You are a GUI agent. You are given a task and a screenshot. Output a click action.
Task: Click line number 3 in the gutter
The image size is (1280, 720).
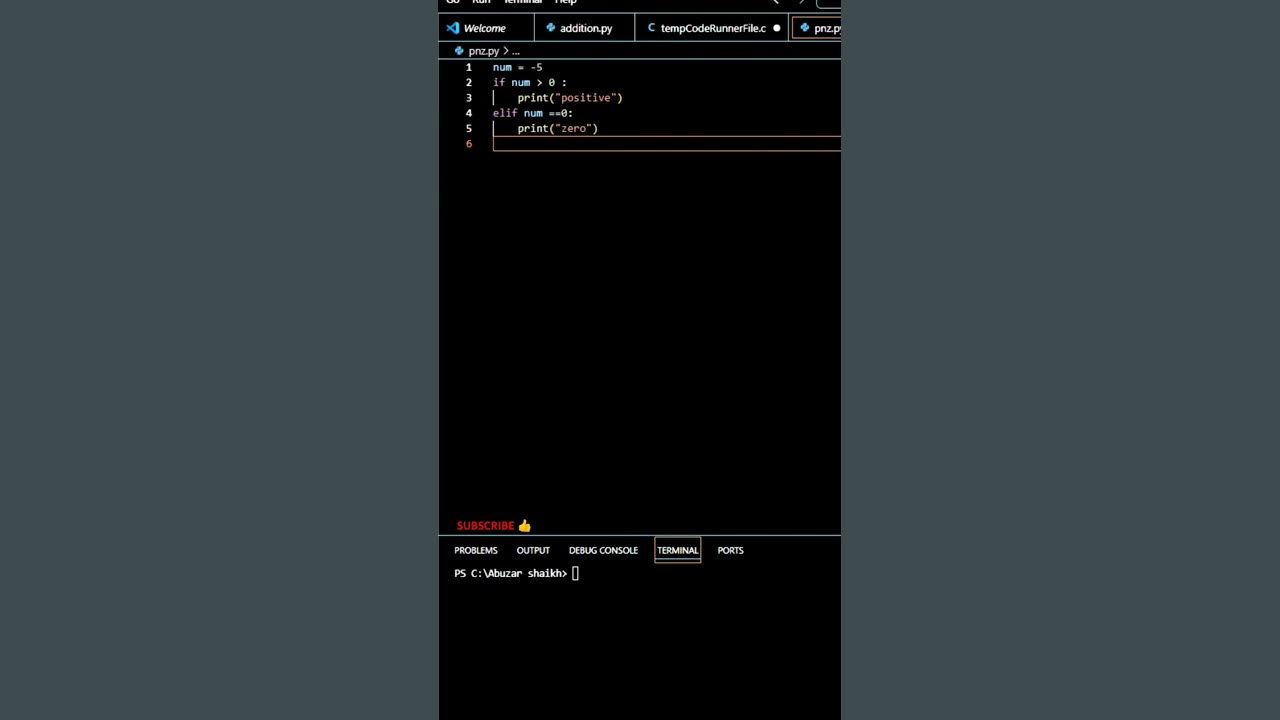tap(468, 98)
